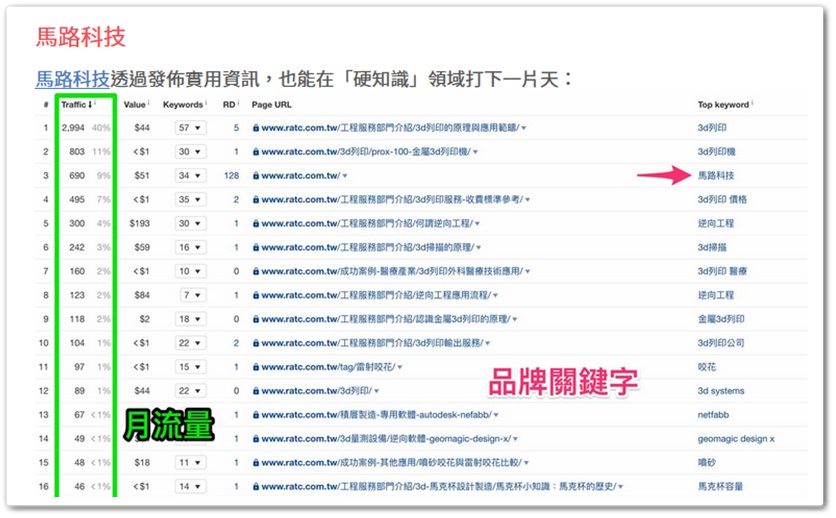836x518 pixels.
Task: Expand the 15 keywords dropdown in row 11
Action: [x=190, y=368]
